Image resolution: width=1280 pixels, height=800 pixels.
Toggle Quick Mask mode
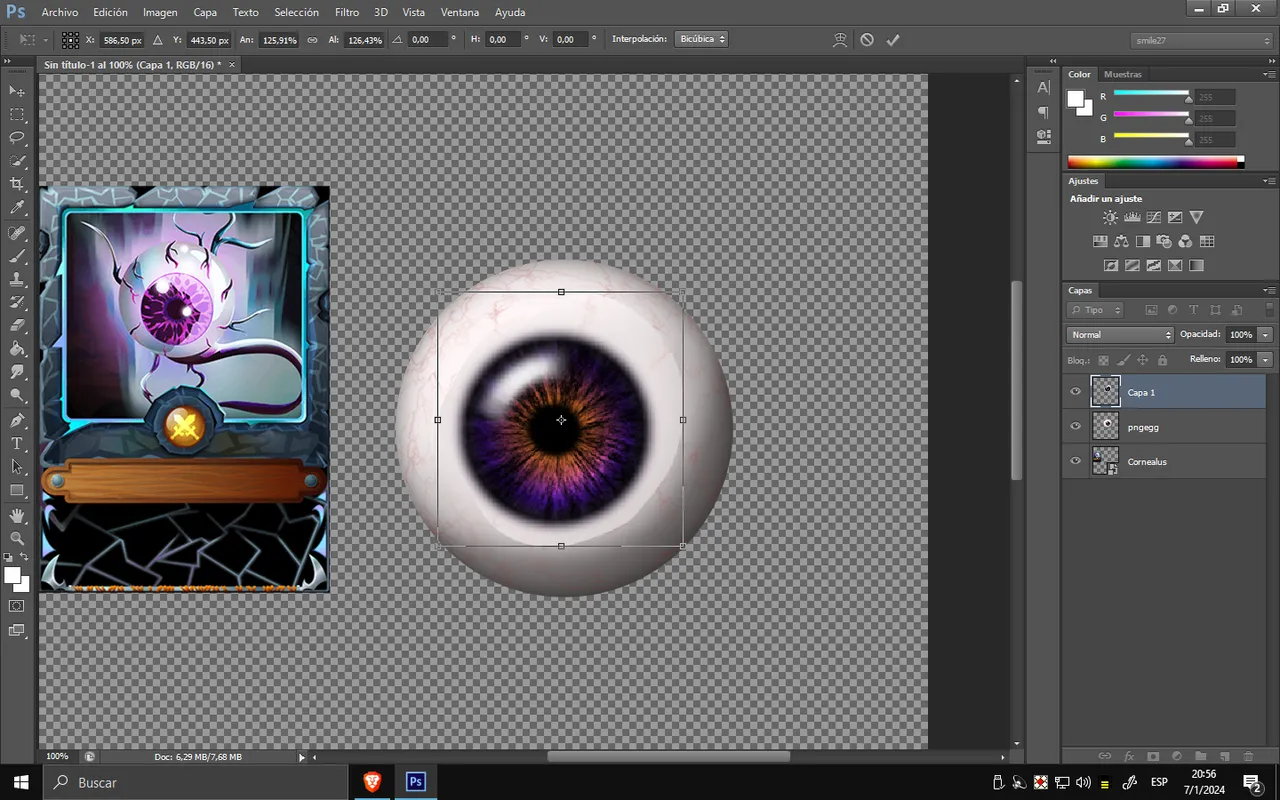point(17,606)
